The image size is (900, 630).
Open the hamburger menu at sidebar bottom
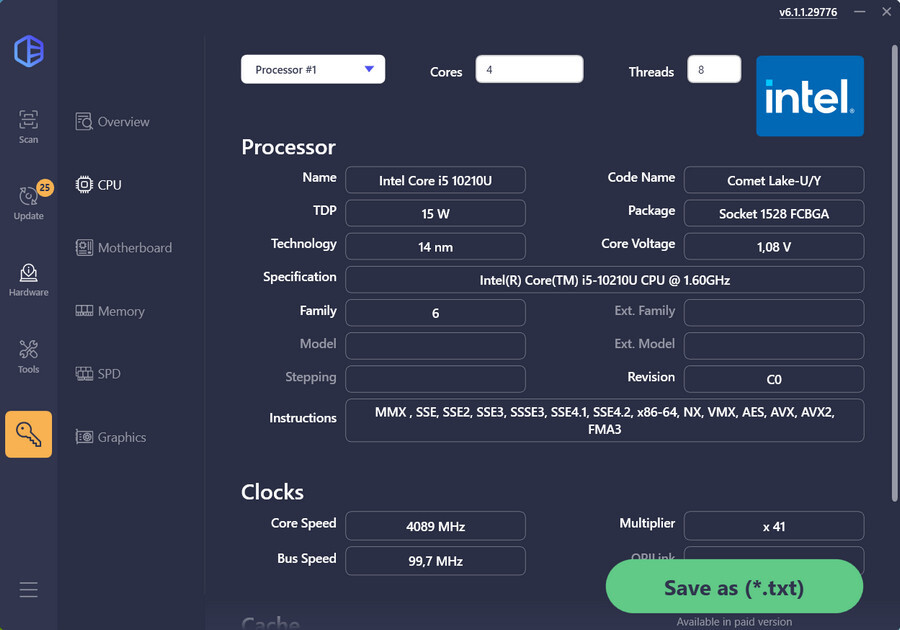29,590
